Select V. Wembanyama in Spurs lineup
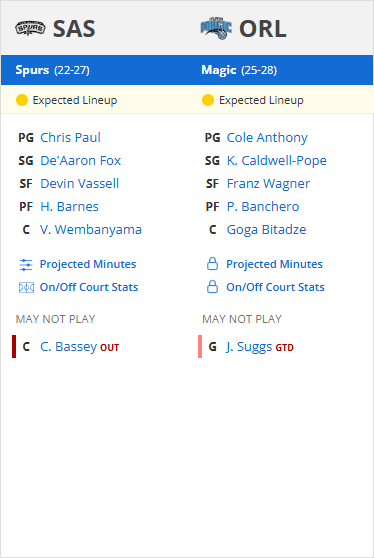 pos(91,230)
